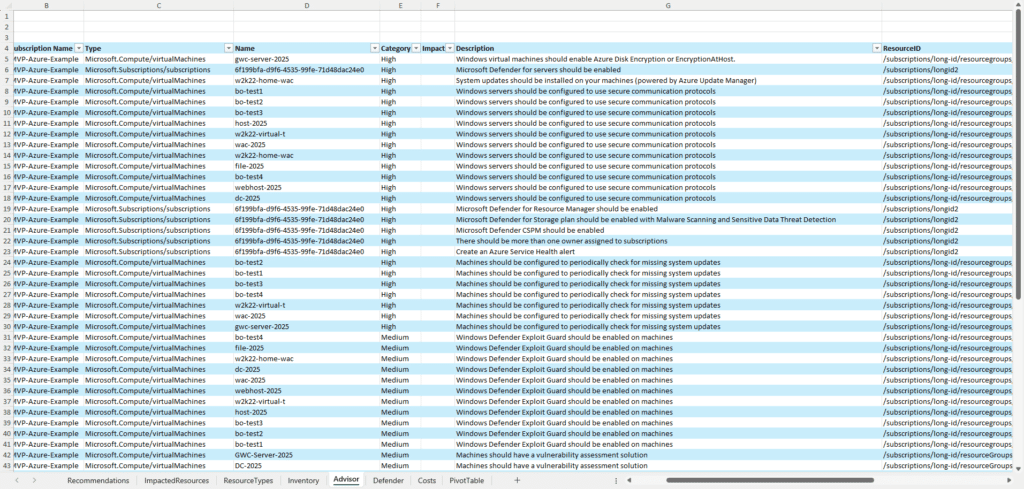Open the Name column filter dropdown
Image resolution: width=1024 pixels, height=489 pixels.
pos(374,48)
